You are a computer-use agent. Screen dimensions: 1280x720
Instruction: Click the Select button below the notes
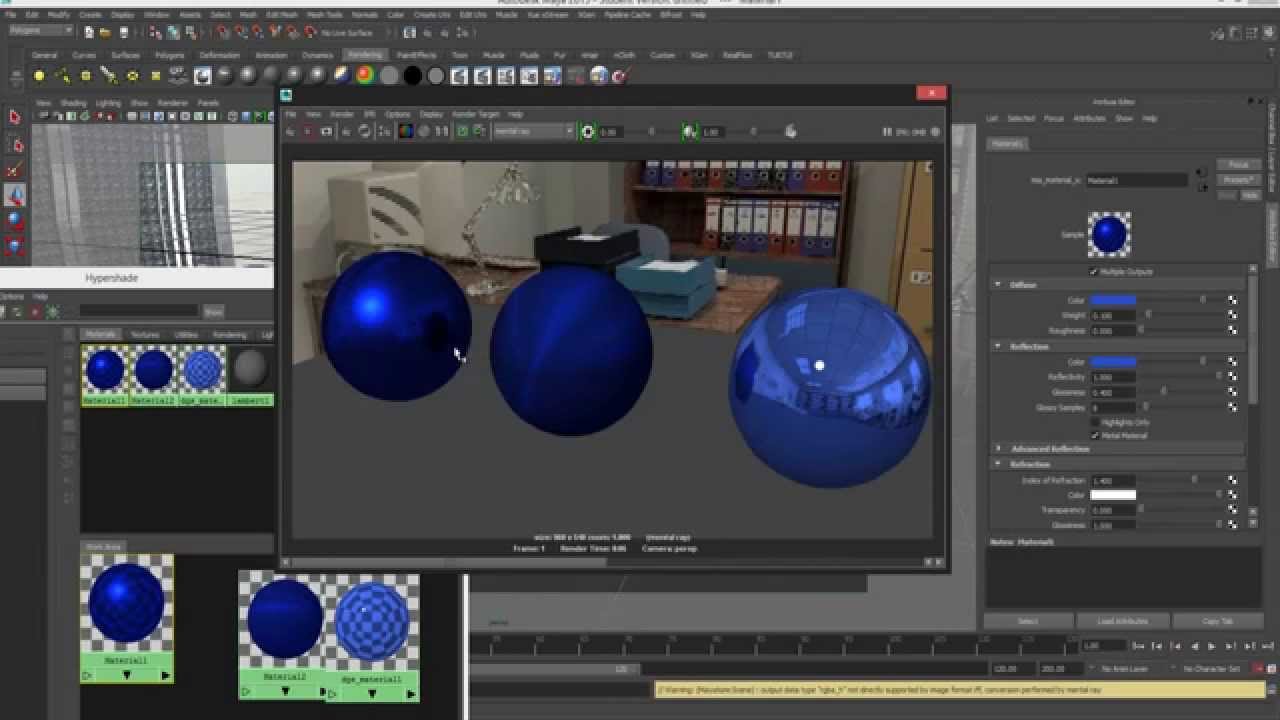coord(1028,621)
